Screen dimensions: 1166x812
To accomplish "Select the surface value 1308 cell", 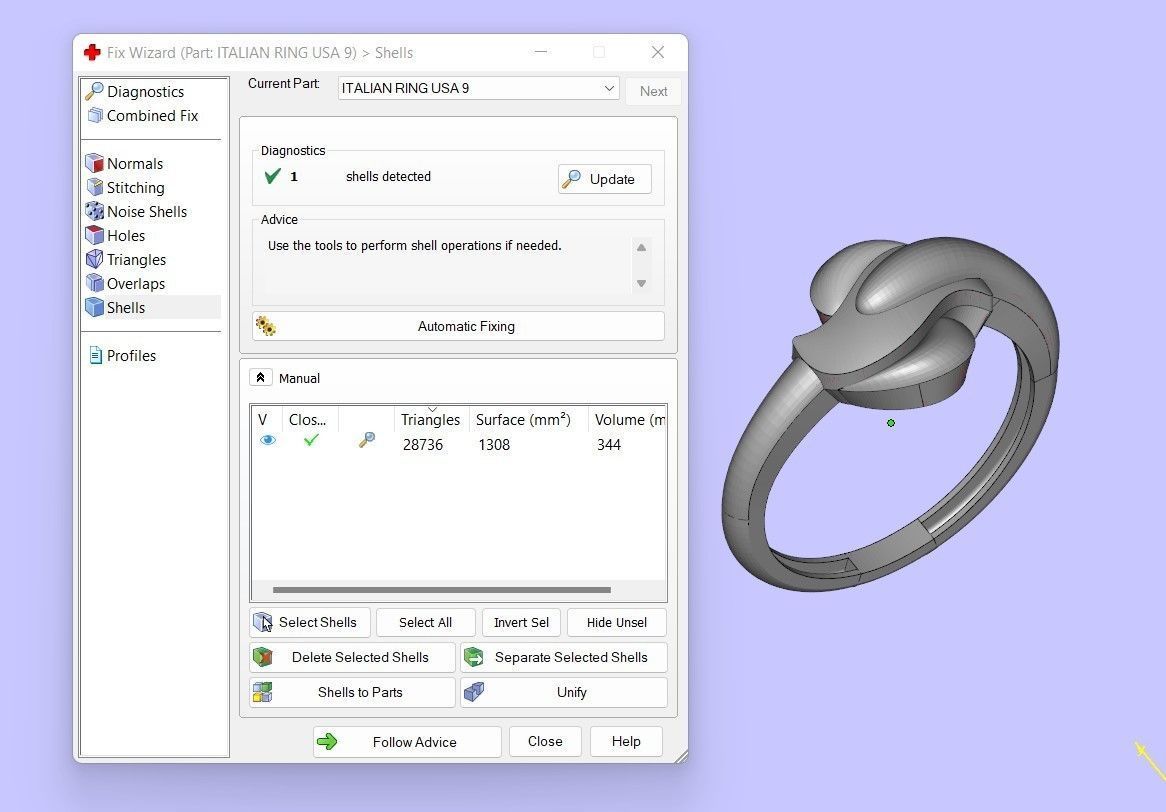I will point(494,445).
